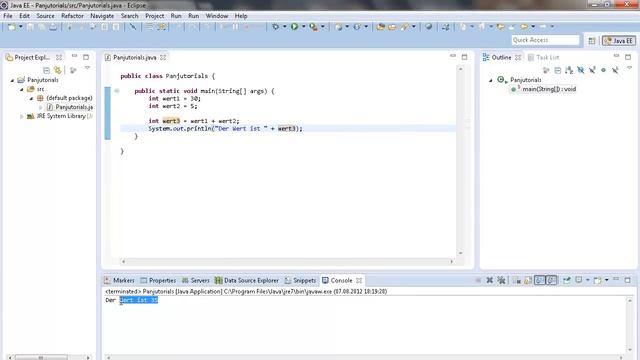Click the New file toolbar icon

[11, 27]
